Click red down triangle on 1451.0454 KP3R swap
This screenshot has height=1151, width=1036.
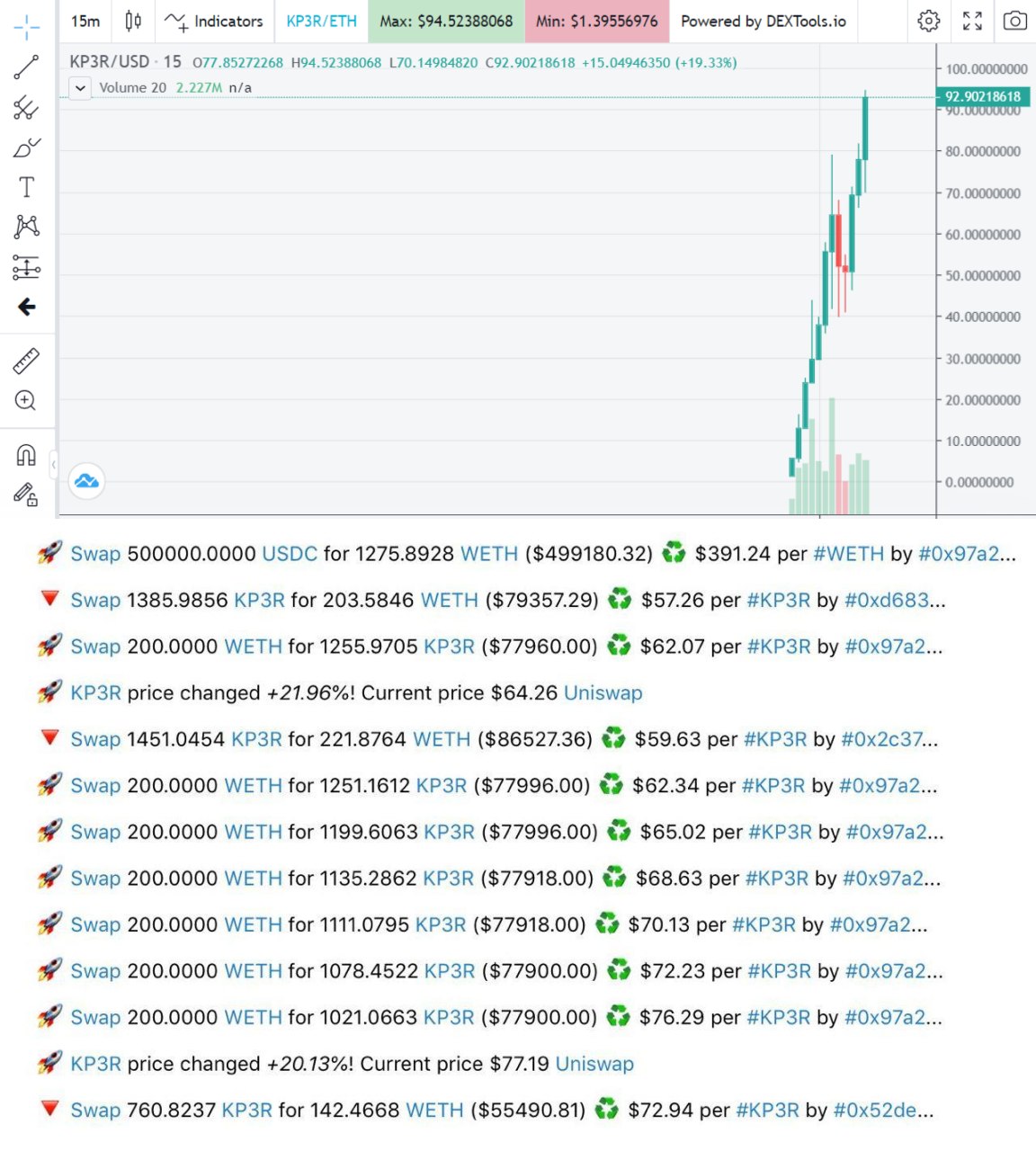50,738
